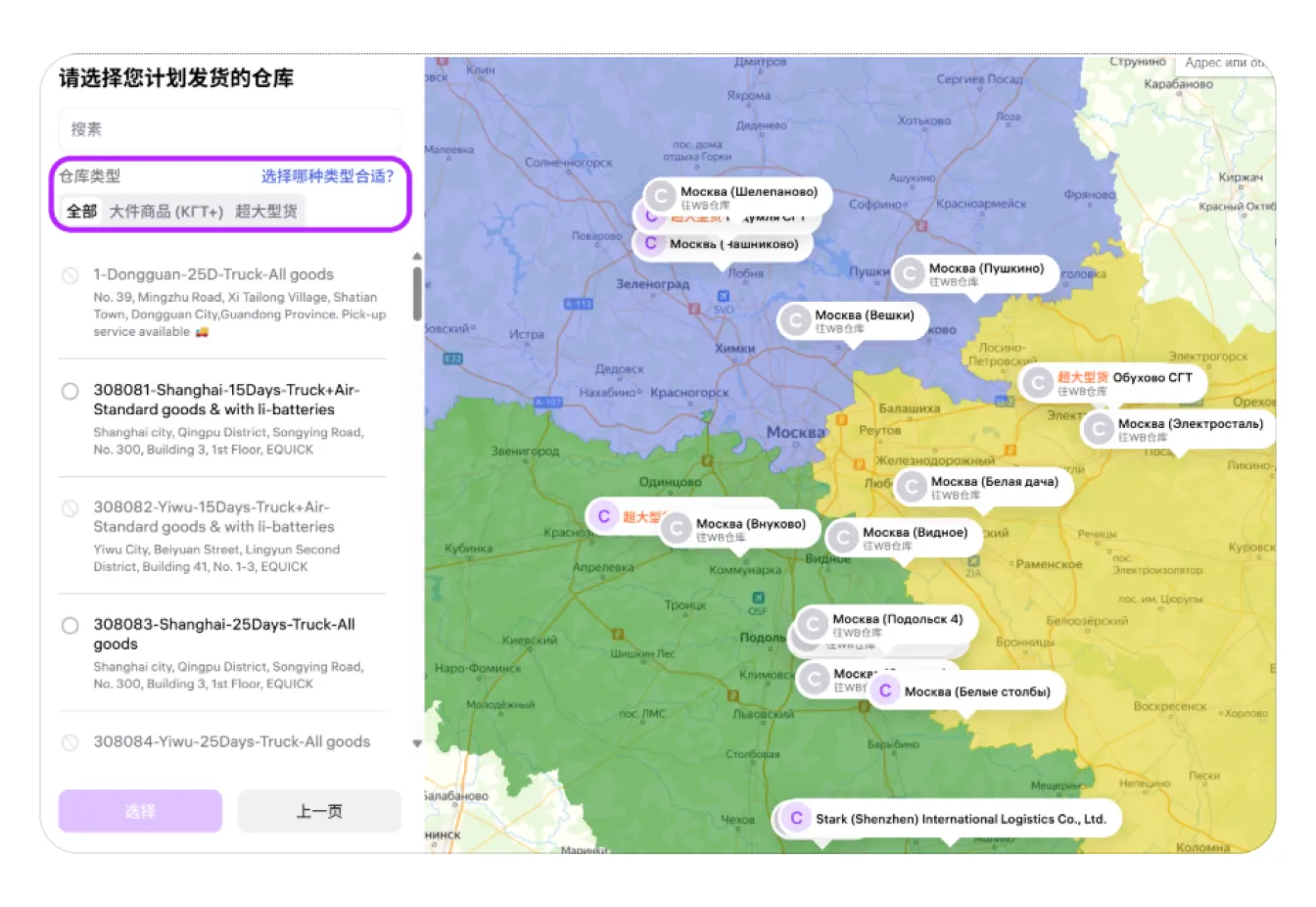This screenshot has width=1316, height=907.
Task: Select the Обухово СГТ oversized warehouse marker
Action: coord(1037,383)
